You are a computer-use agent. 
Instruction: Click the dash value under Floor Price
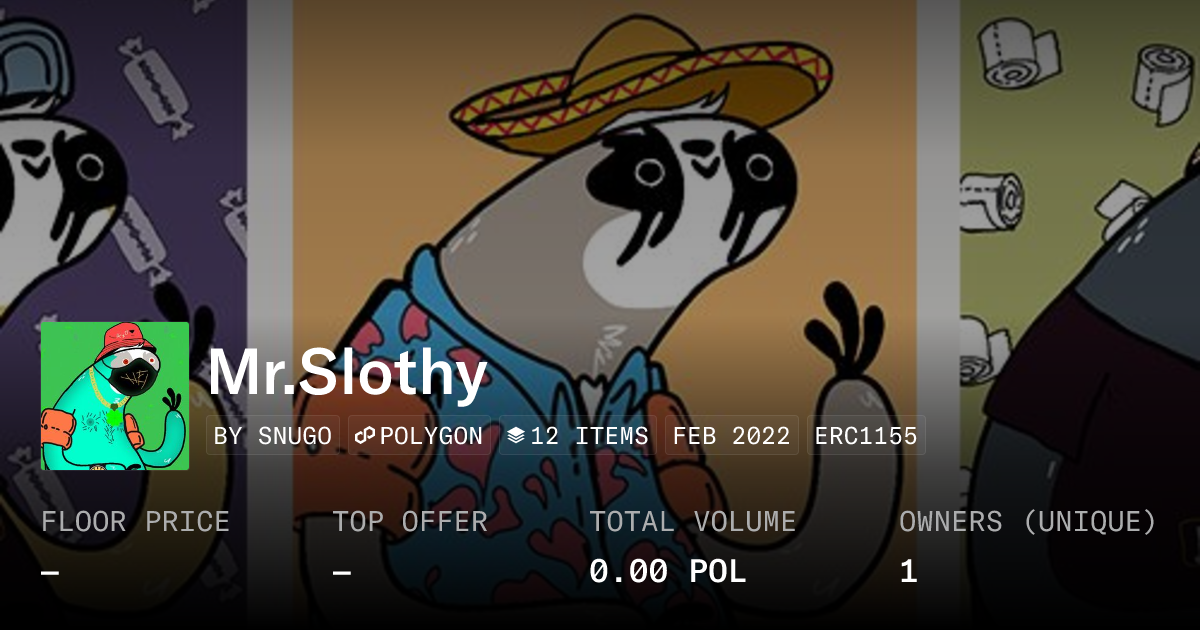point(50,573)
